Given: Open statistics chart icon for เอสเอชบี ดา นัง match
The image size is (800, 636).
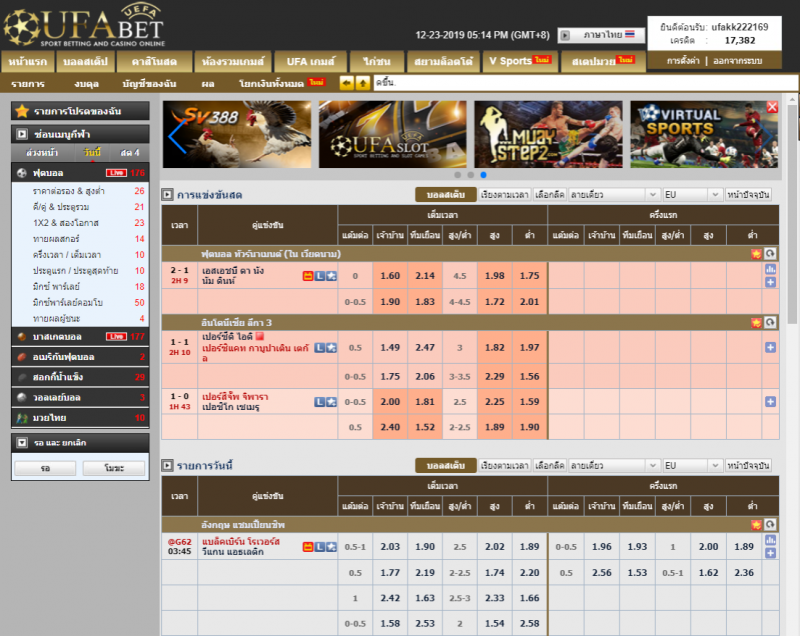Looking at the screenshot, I should click(770, 269).
